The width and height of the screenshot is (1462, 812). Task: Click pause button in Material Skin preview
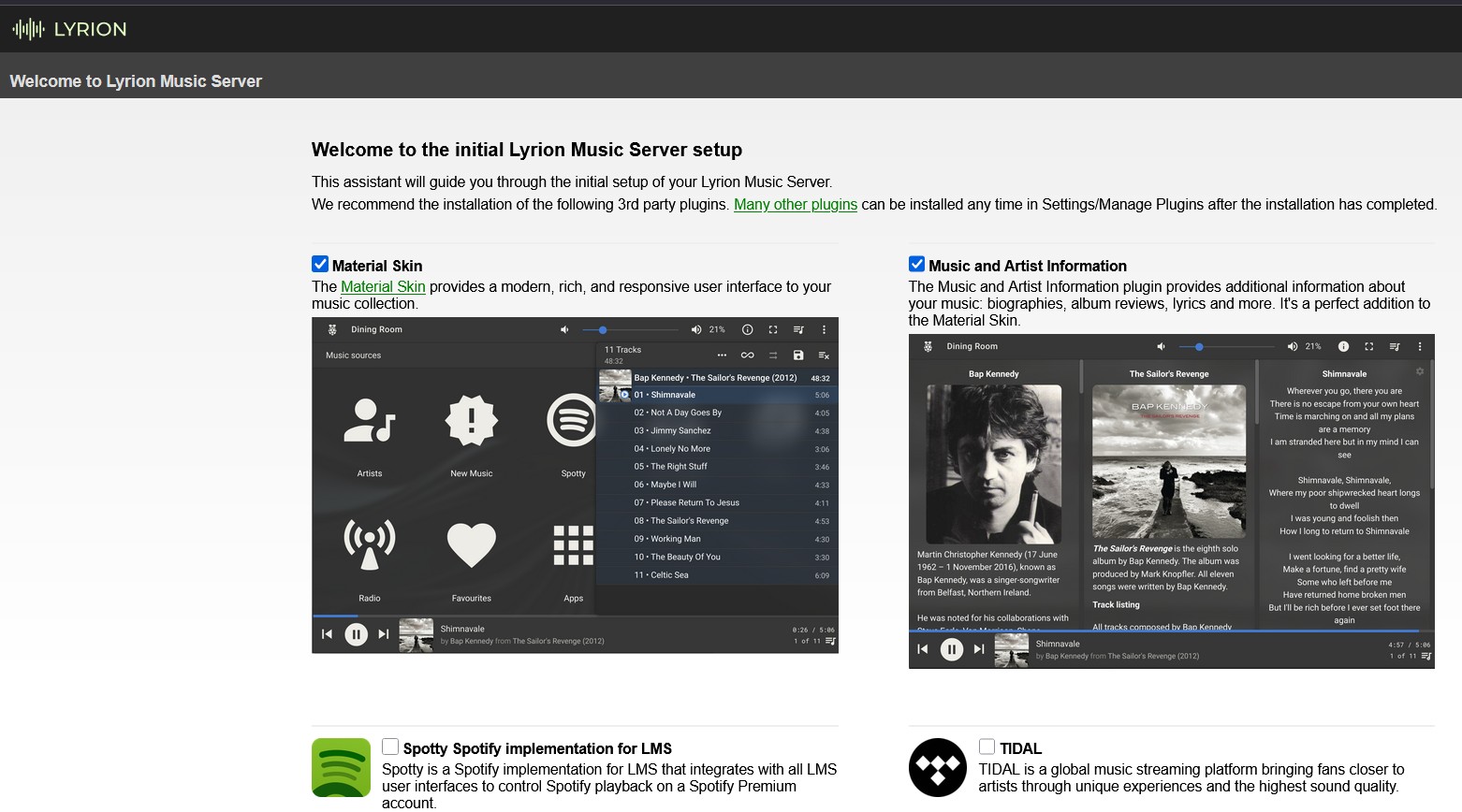356,634
